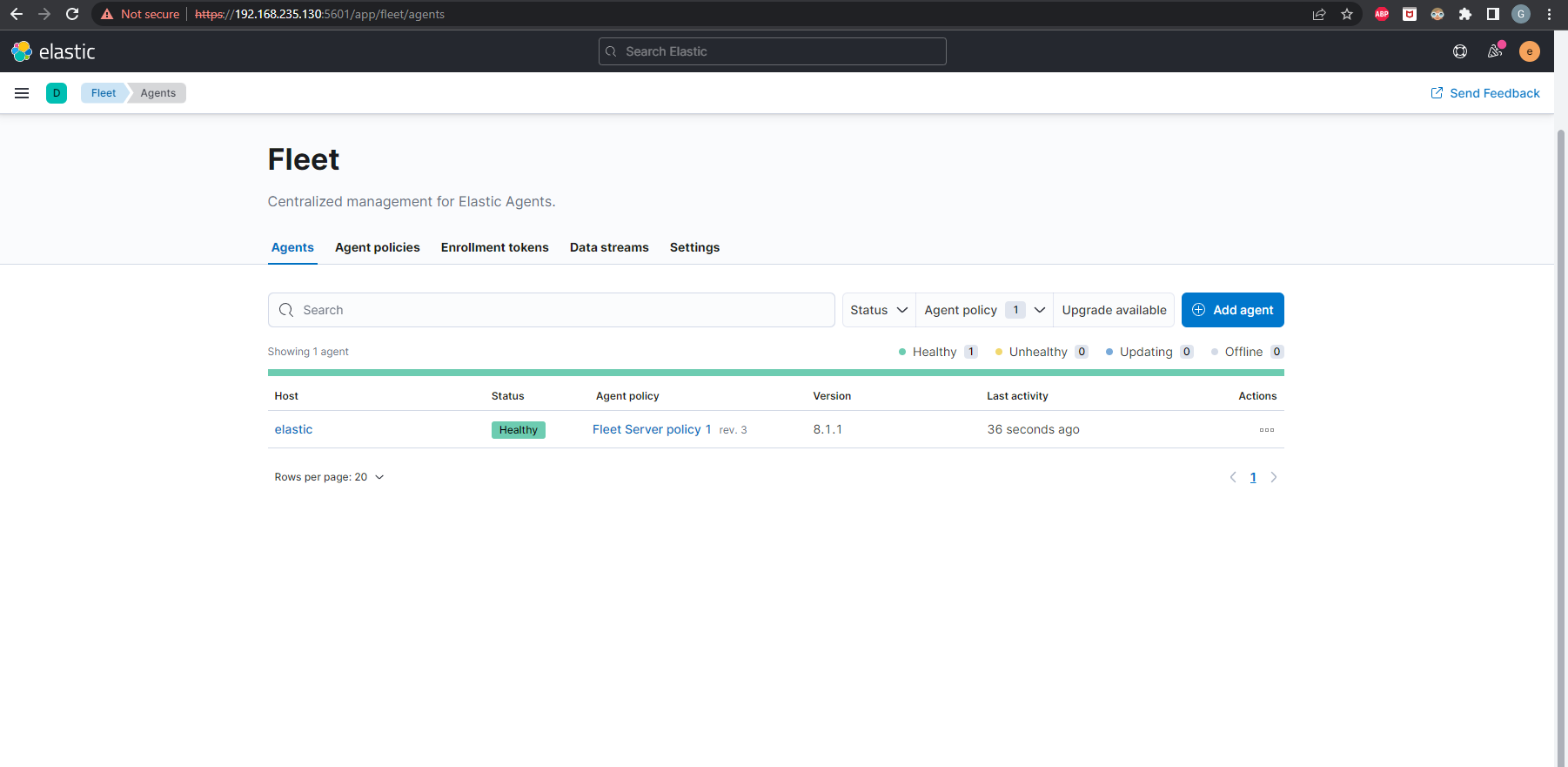Screen dimensions: 1568x767
Task: Expand the Status filter dropdown
Action: tap(879, 310)
